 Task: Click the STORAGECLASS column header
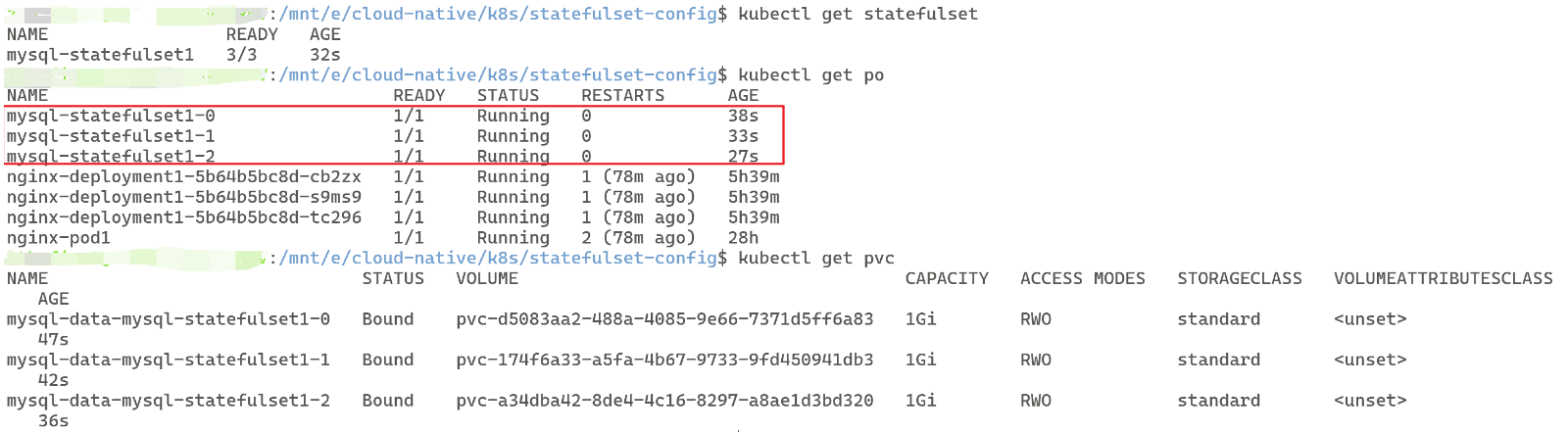click(1240, 279)
